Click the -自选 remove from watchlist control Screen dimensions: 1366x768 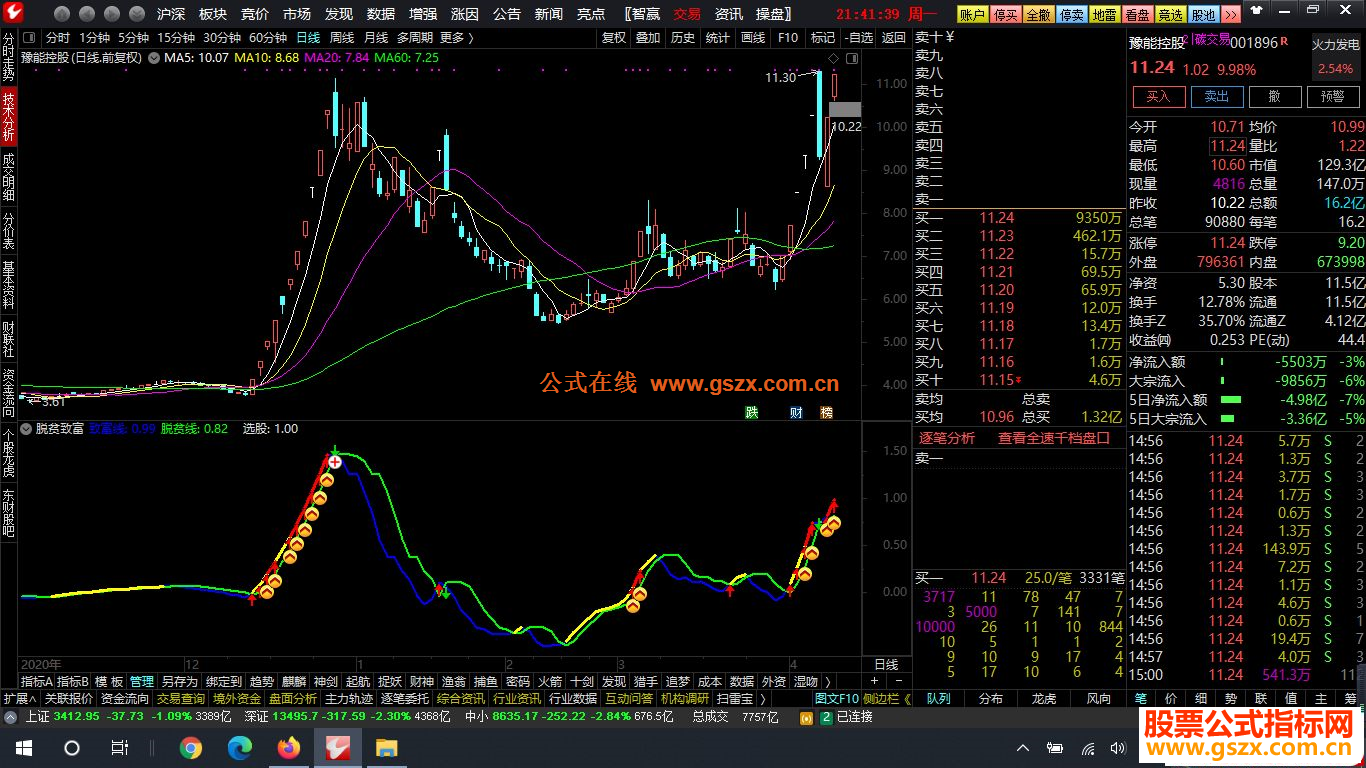859,38
